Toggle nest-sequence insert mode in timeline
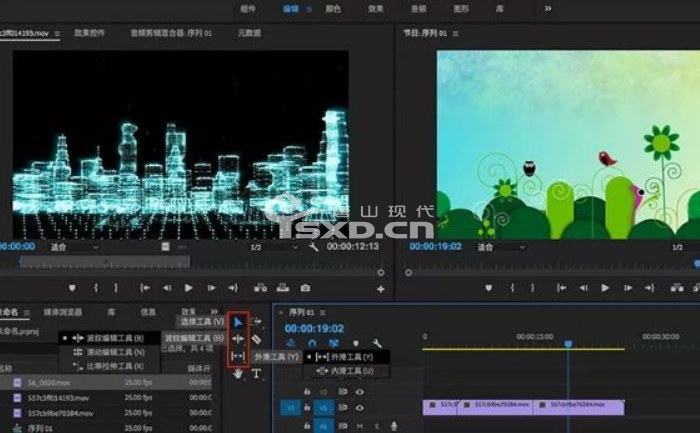700x433 pixels. 291,343
